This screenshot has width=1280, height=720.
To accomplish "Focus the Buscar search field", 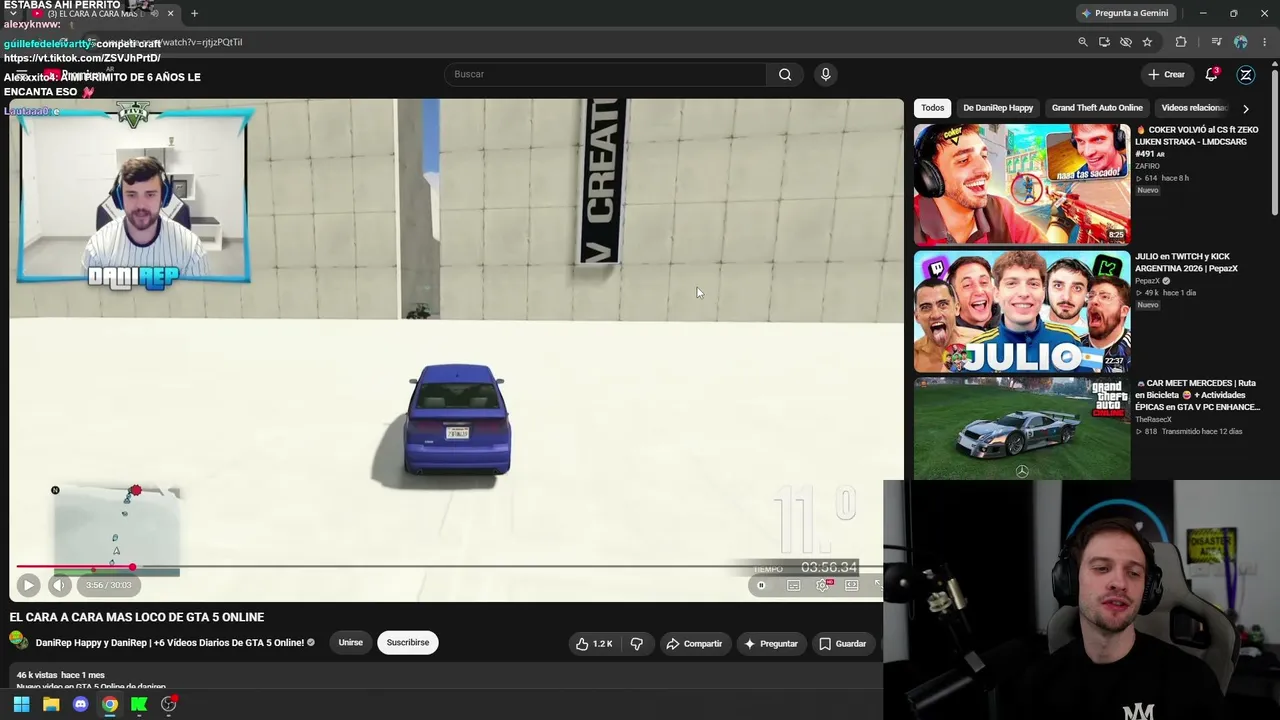I will (x=605, y=74).
